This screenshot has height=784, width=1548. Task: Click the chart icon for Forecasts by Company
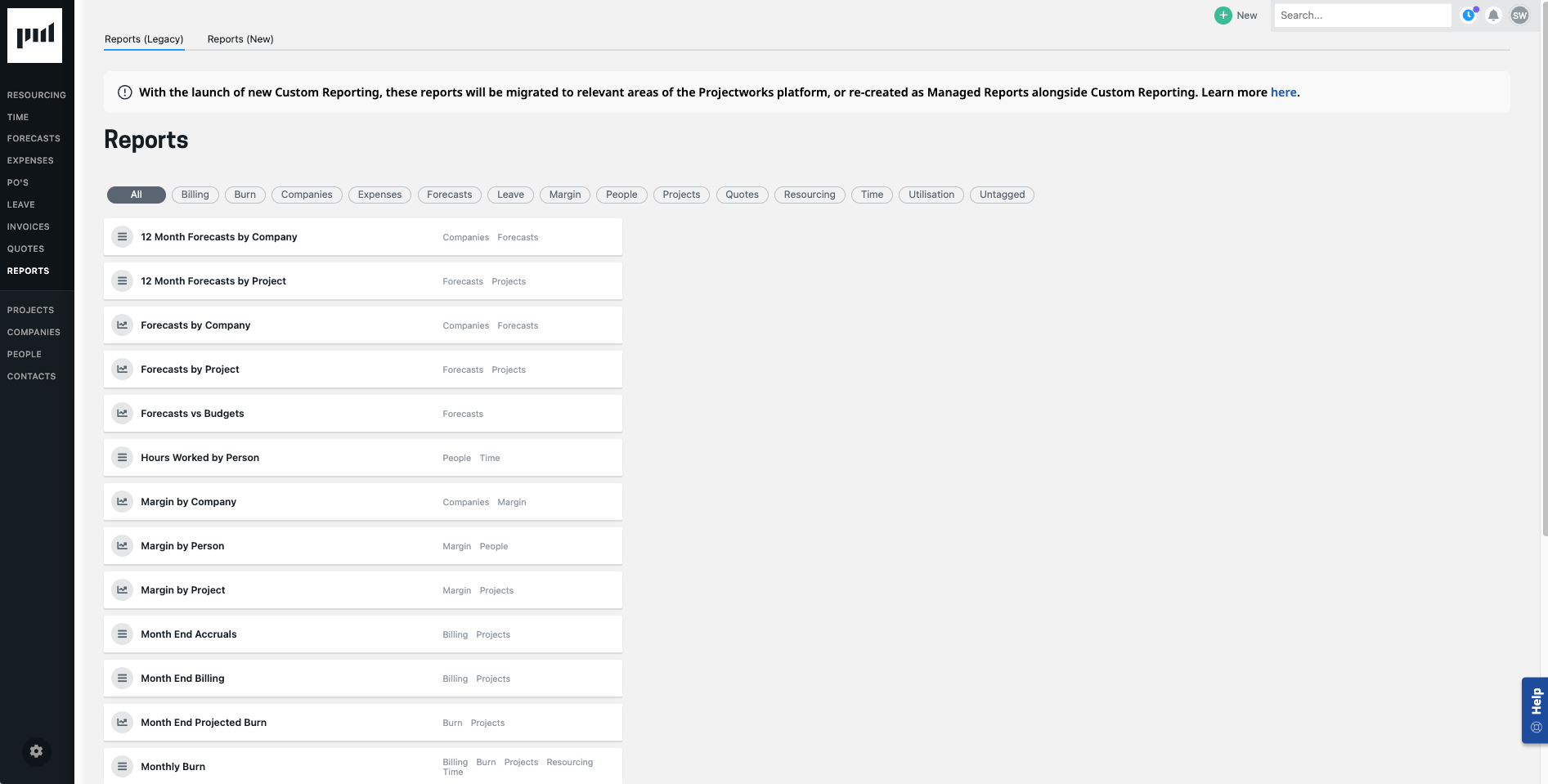pyautogui.click(x=123, y=325)
